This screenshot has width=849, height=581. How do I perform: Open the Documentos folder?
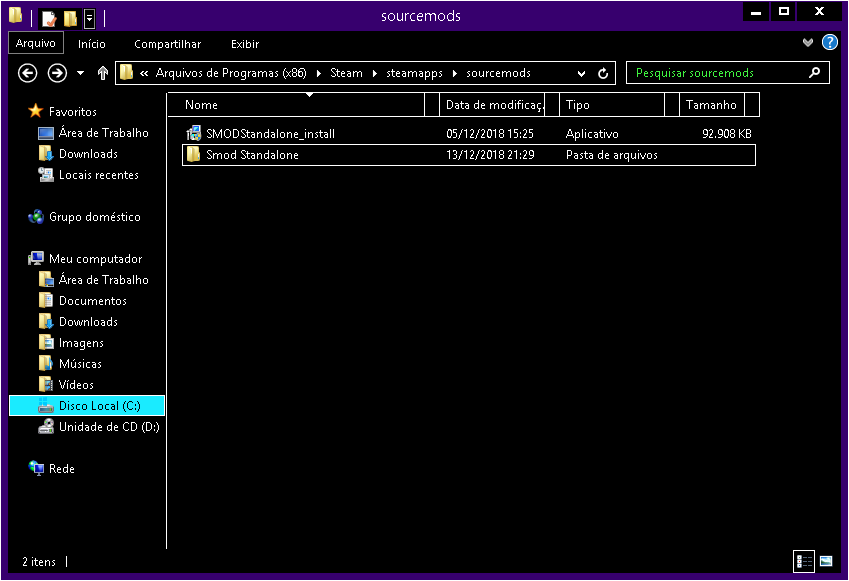[x=93, y=301]
